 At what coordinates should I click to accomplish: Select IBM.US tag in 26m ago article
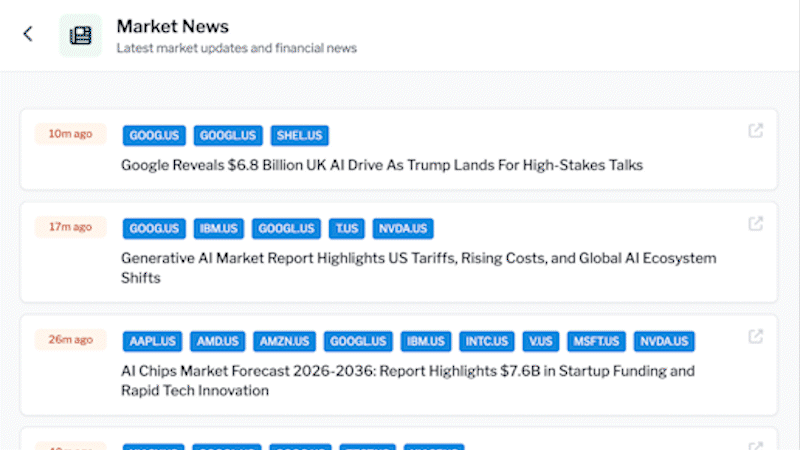coord(426,341)
